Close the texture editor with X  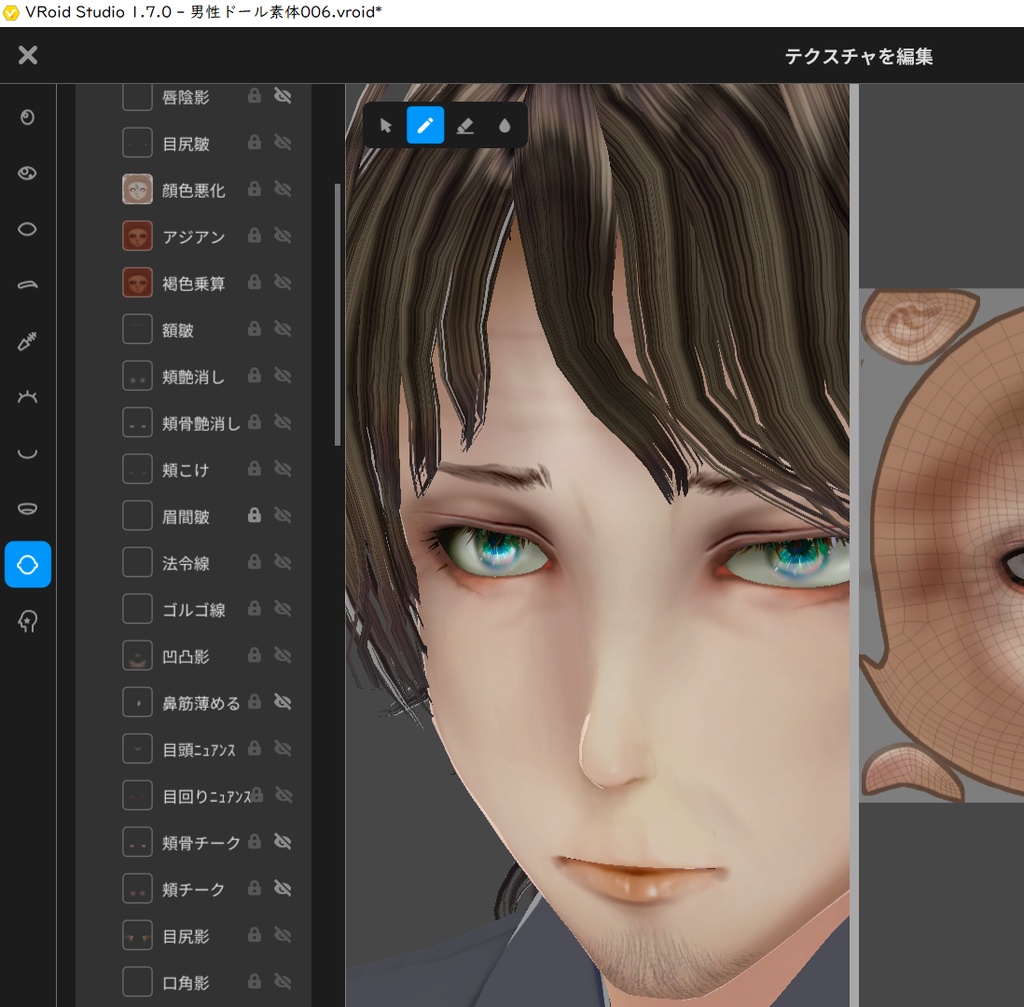tap(27, 55)
